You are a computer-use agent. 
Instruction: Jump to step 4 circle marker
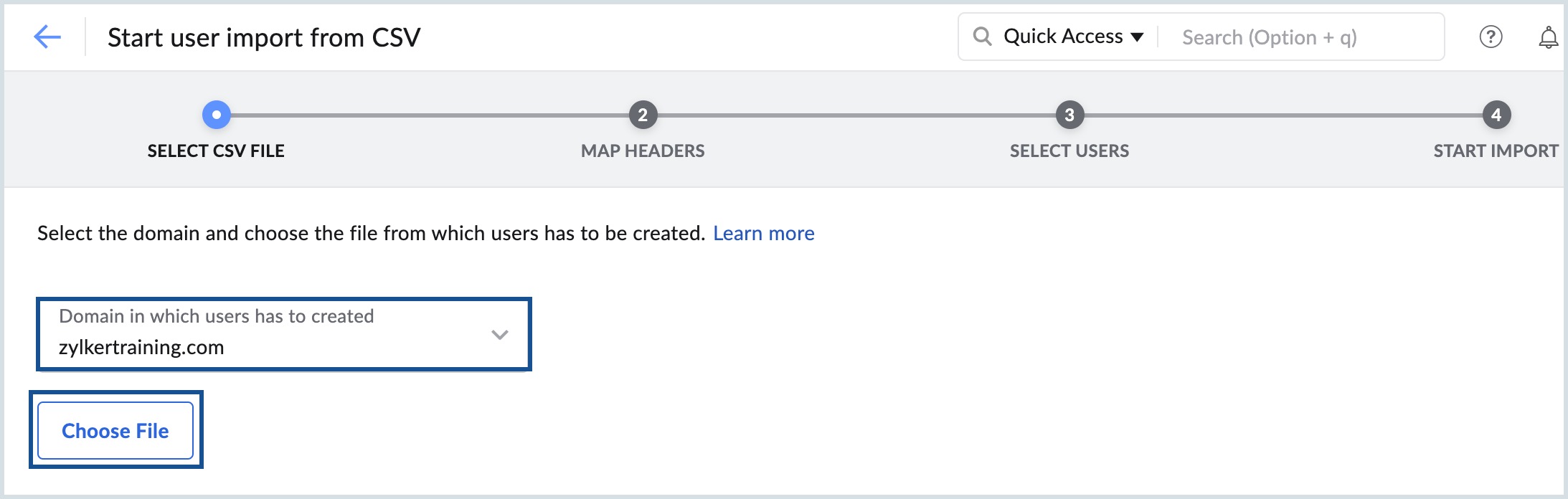pyautogui.click(x=1496, y=115)
